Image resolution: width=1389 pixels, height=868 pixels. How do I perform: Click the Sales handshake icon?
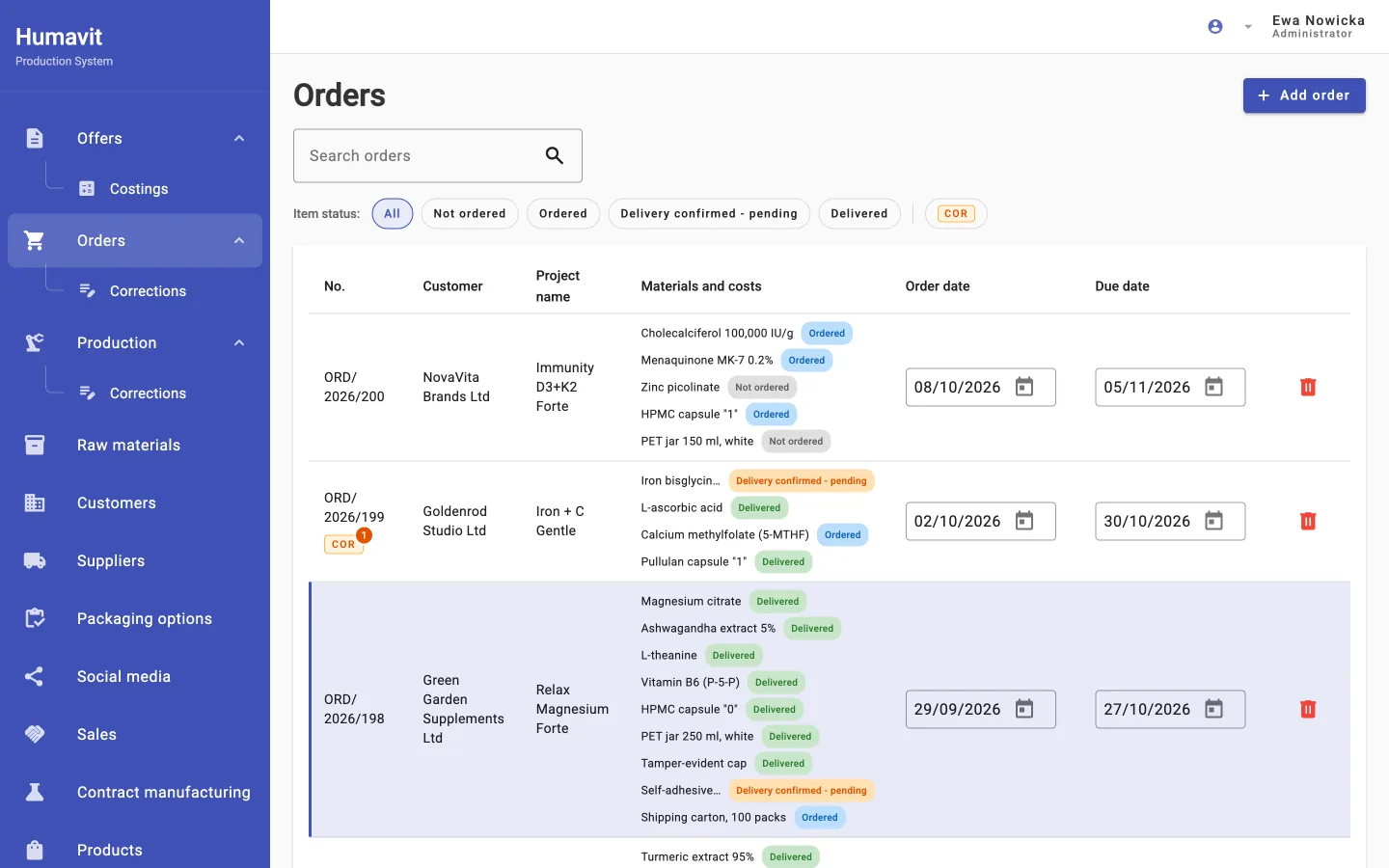point(35,734)
